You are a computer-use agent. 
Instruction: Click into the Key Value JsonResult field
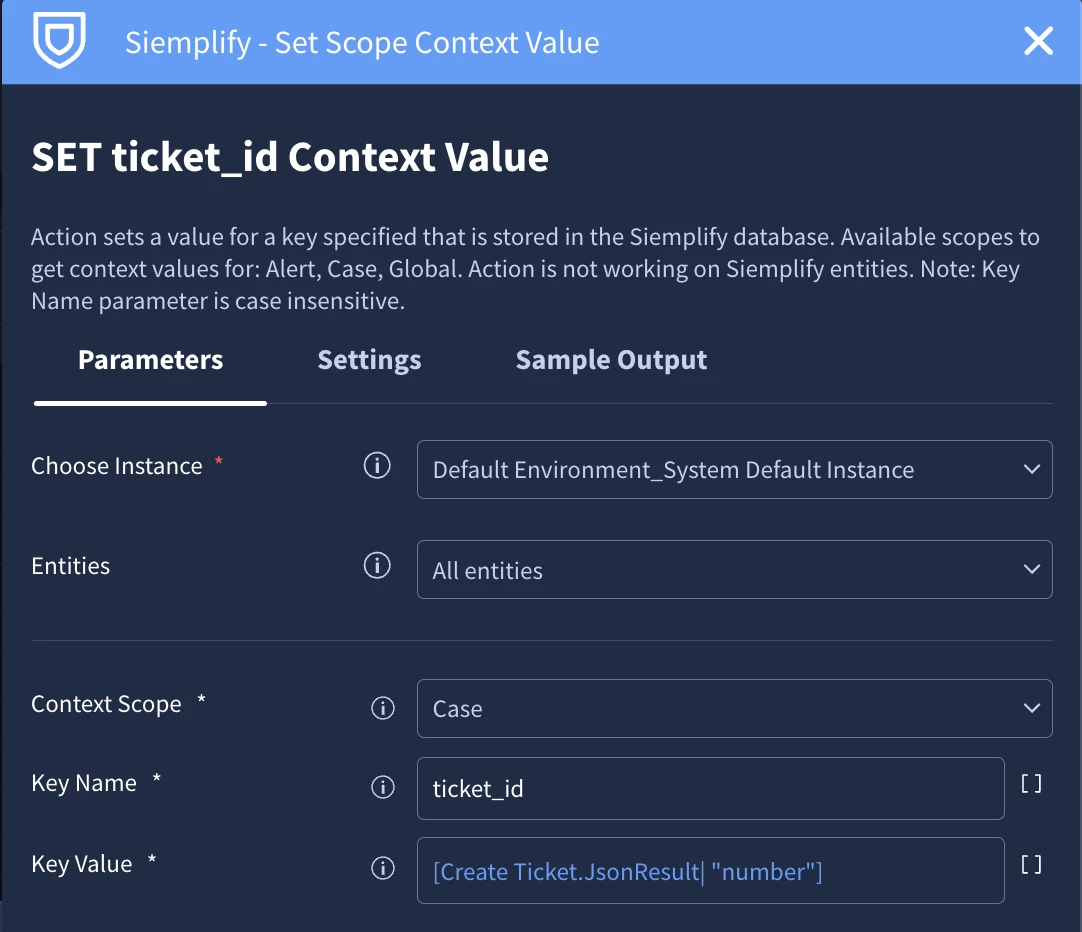tap(711, 871)
